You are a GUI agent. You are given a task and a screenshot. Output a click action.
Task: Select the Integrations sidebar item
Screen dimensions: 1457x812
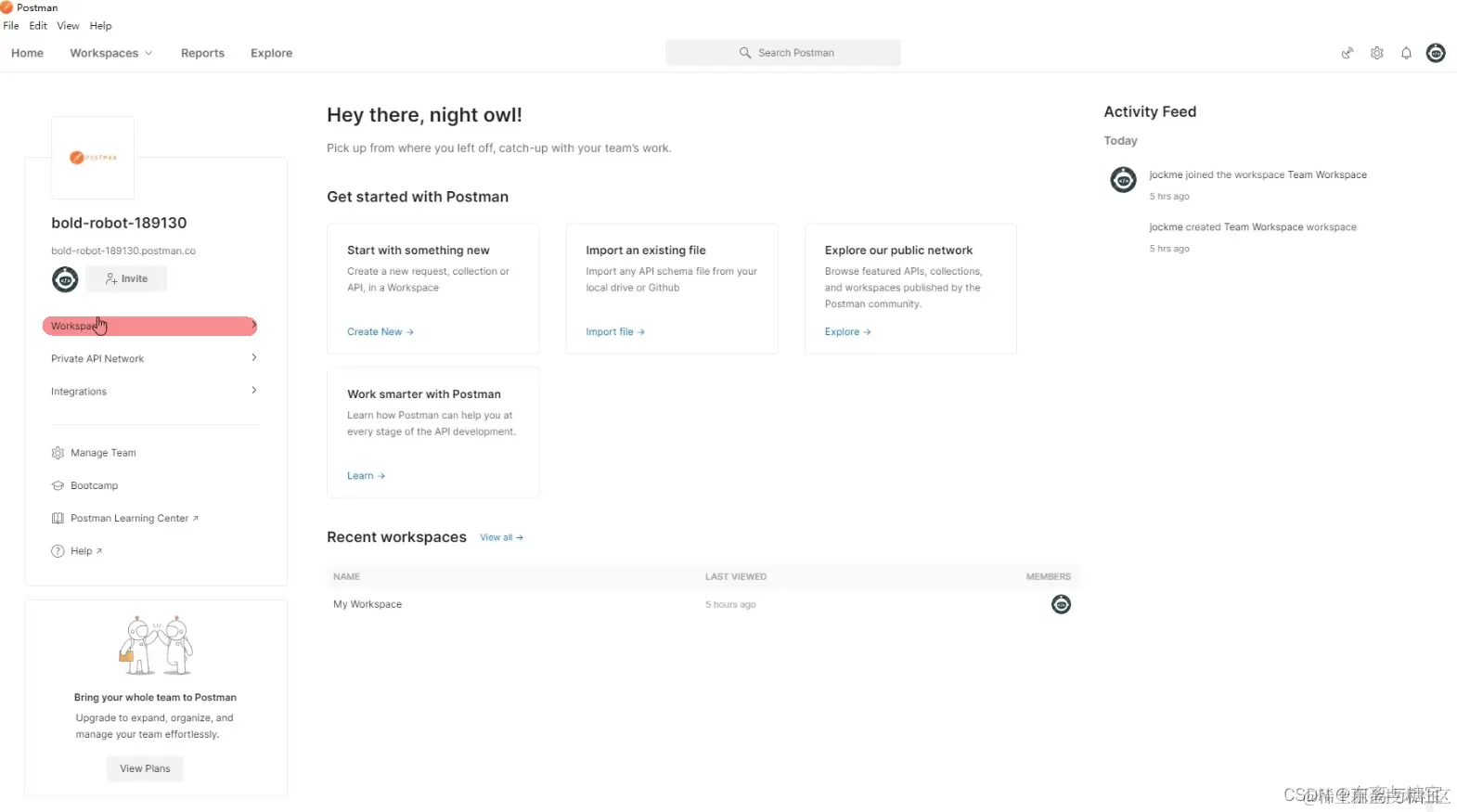click(154, 391)
